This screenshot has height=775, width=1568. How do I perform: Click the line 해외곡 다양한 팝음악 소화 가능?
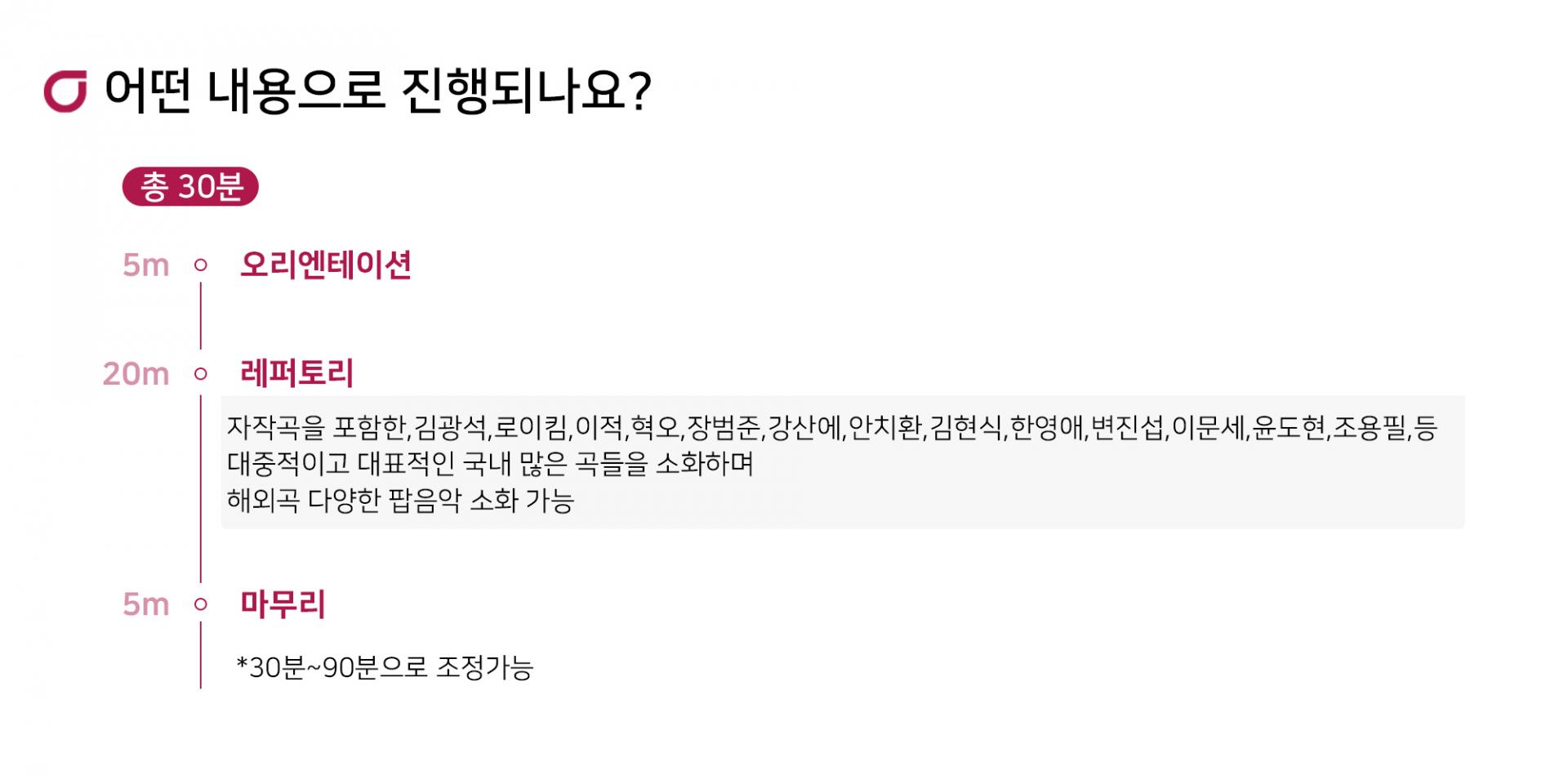click(400, 500)
